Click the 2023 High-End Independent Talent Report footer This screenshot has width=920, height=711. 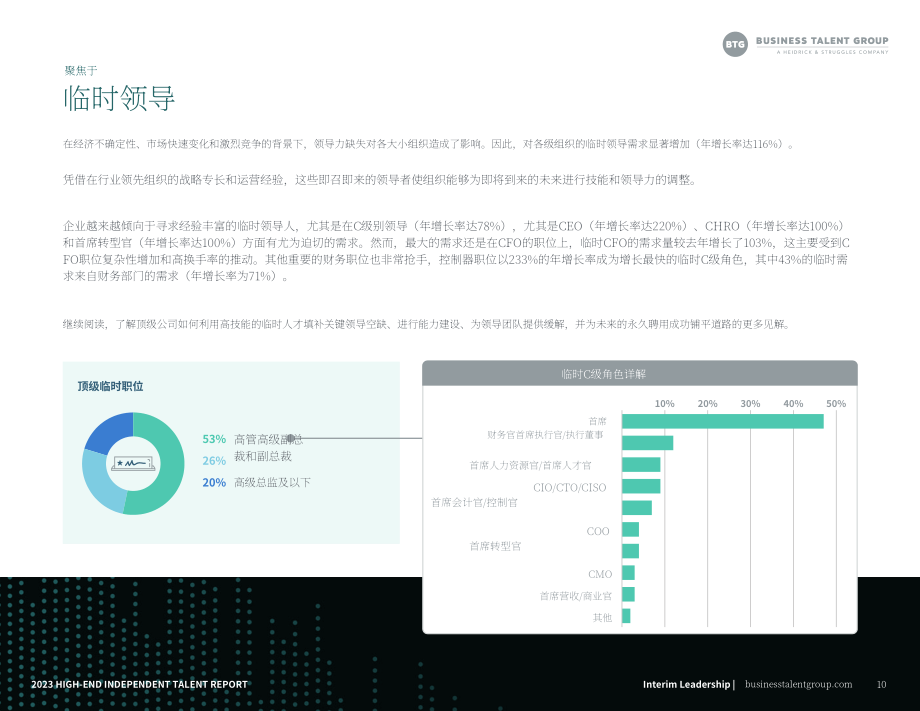[x=139, y=685]
